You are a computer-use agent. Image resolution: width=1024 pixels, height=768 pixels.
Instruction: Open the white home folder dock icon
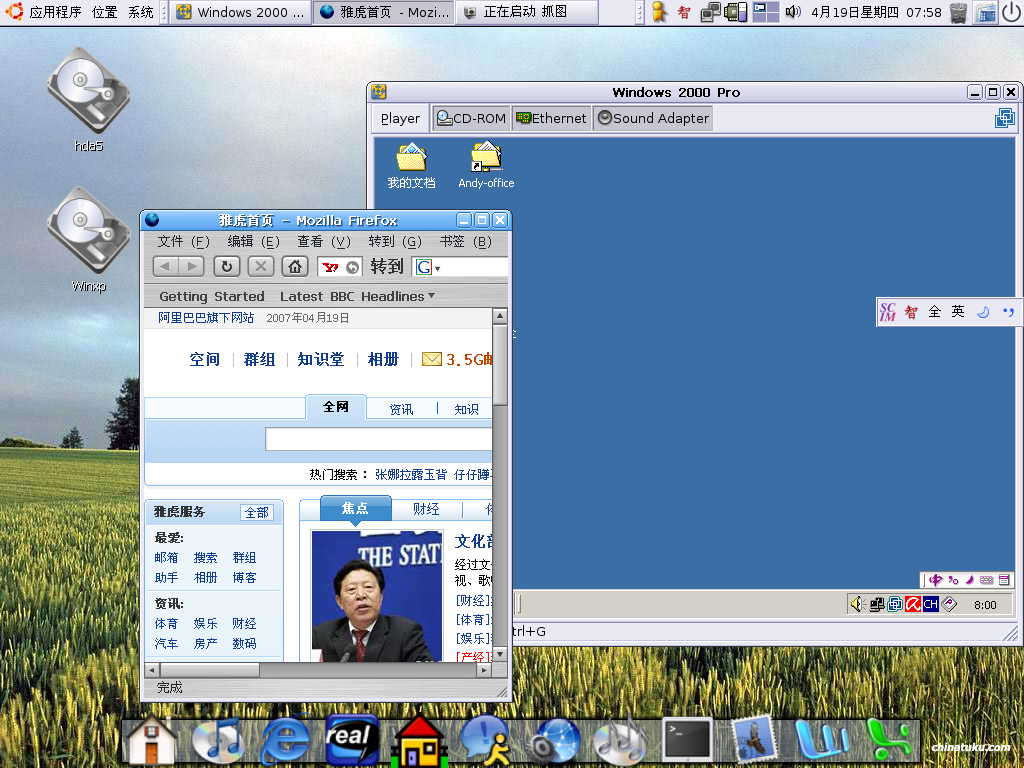click(x=152, y=741)
